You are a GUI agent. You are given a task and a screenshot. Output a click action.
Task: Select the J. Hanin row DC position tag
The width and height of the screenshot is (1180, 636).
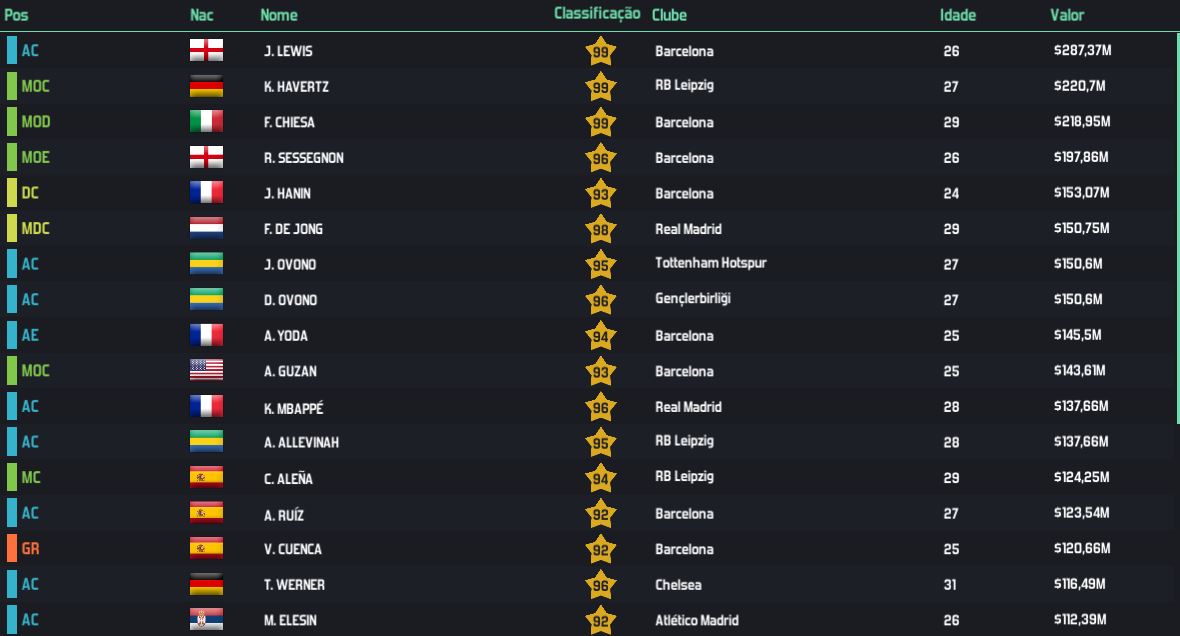pyautogui.click(x=30, y=193)
